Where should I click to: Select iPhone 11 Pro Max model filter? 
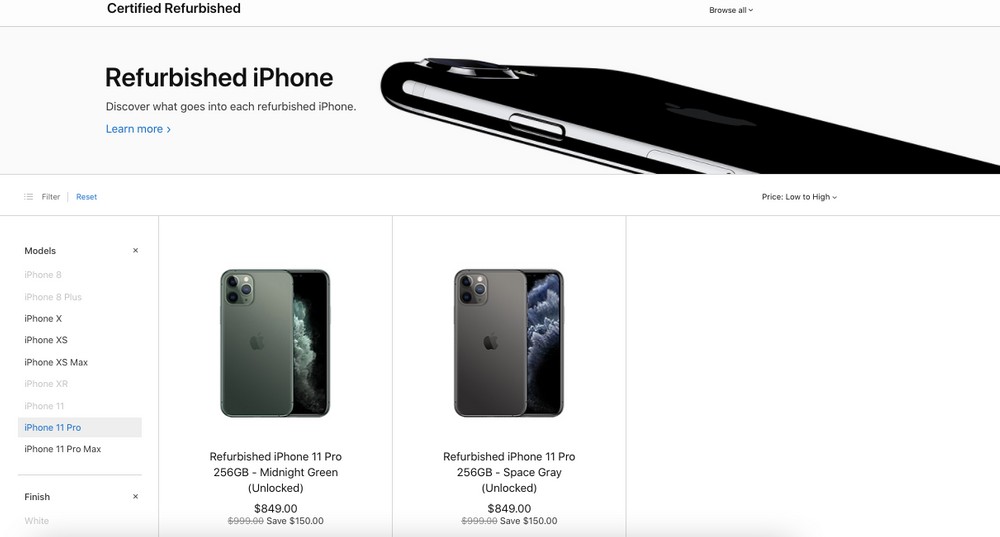(x=62, y=449)
